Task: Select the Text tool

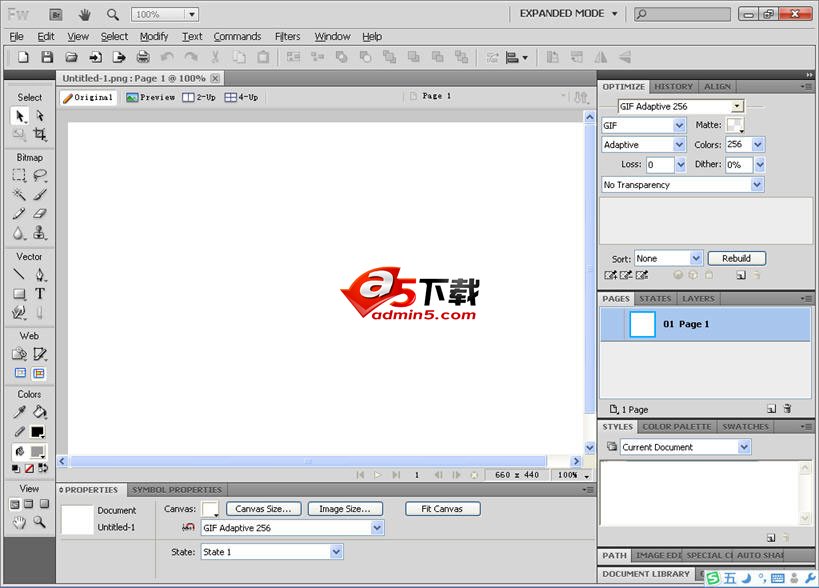Action: click(x=40, y=293)
